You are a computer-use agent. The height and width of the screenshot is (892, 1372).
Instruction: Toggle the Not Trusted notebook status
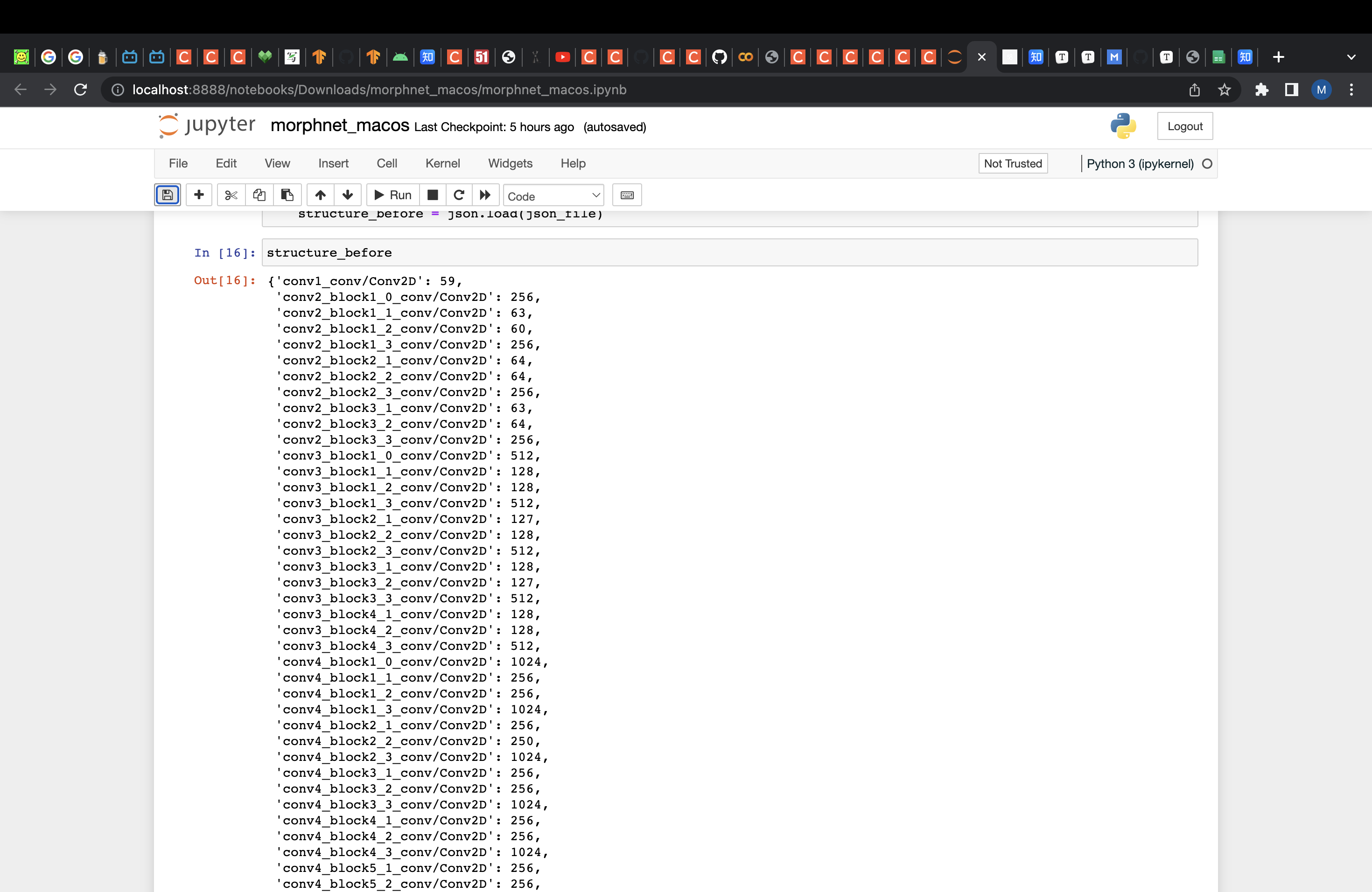click(1012, 163)
